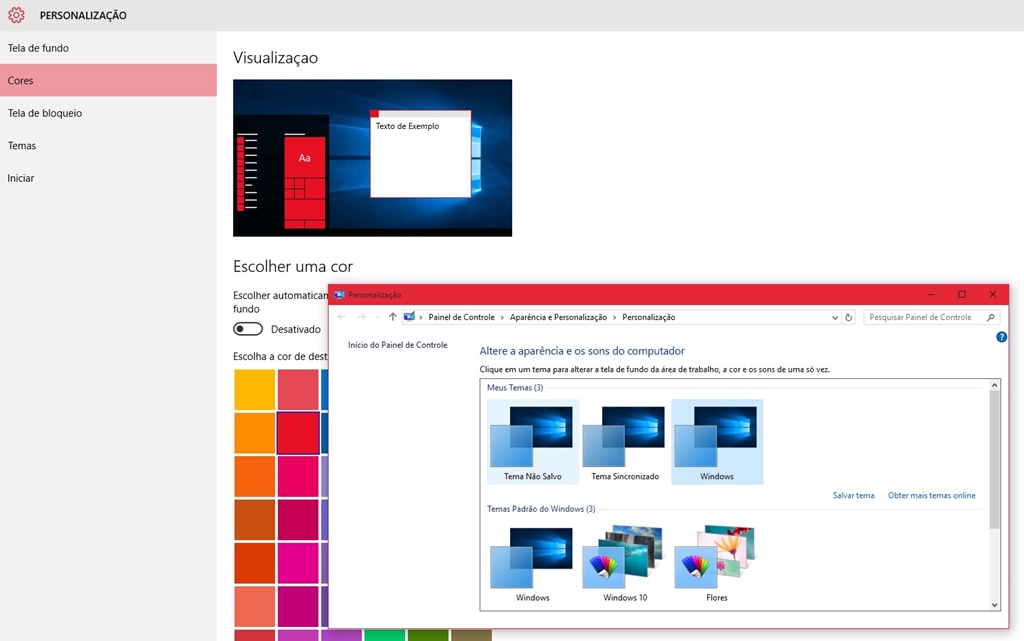1024x641 pixels.
Task: Click the themes list scroll down arrow
Action: tap(994, 605)
